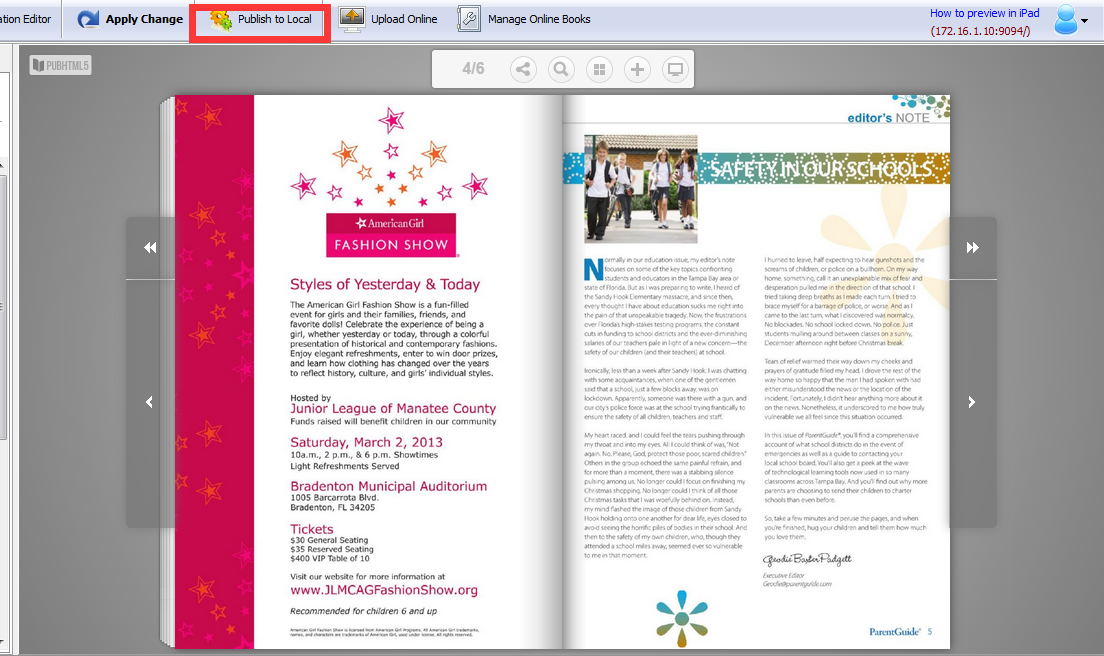1104x656 pixels.
Task: Show page thumbnails grid
Action: click(x=599, y=69)
